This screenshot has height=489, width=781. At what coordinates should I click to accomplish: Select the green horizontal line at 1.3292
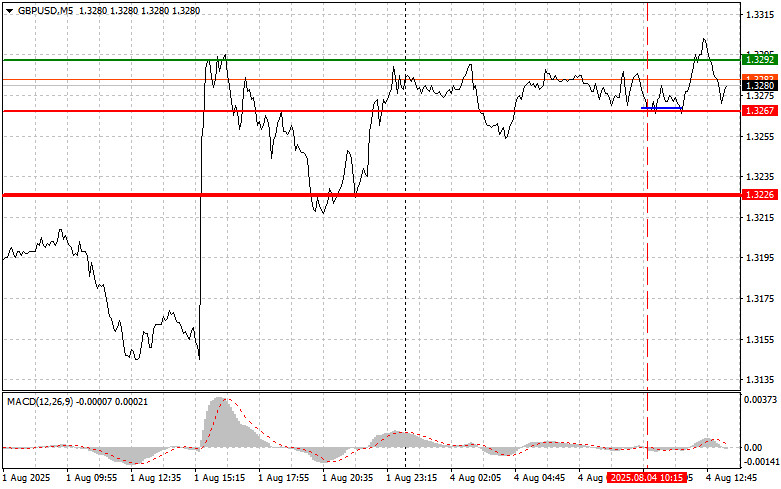(x=372, y=60)
